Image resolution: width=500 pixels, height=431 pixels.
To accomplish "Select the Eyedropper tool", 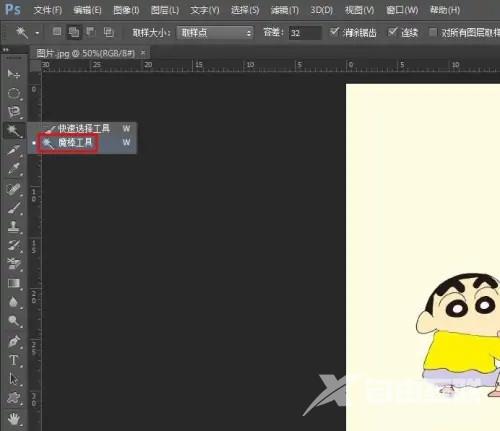I will pyautogui.click(x=14, y=169).
